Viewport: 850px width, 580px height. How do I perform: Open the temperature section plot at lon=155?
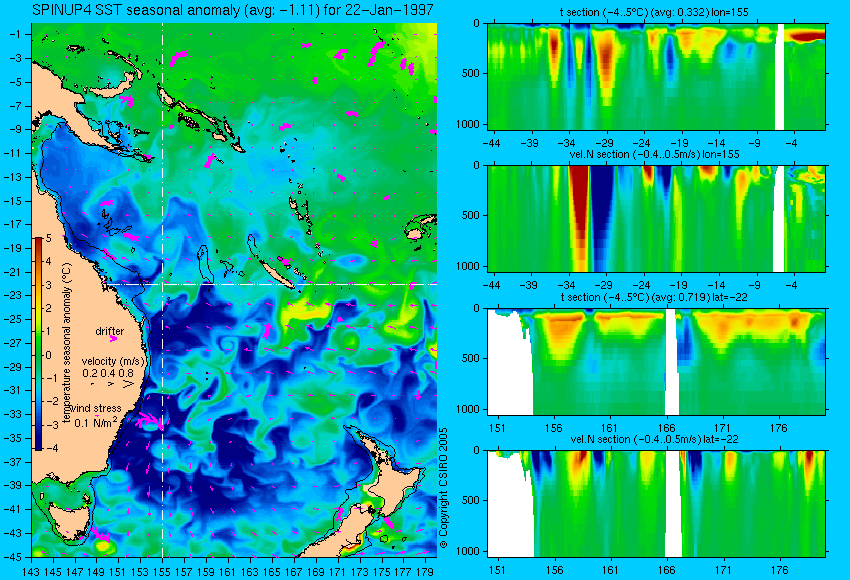tap(657, 76)
